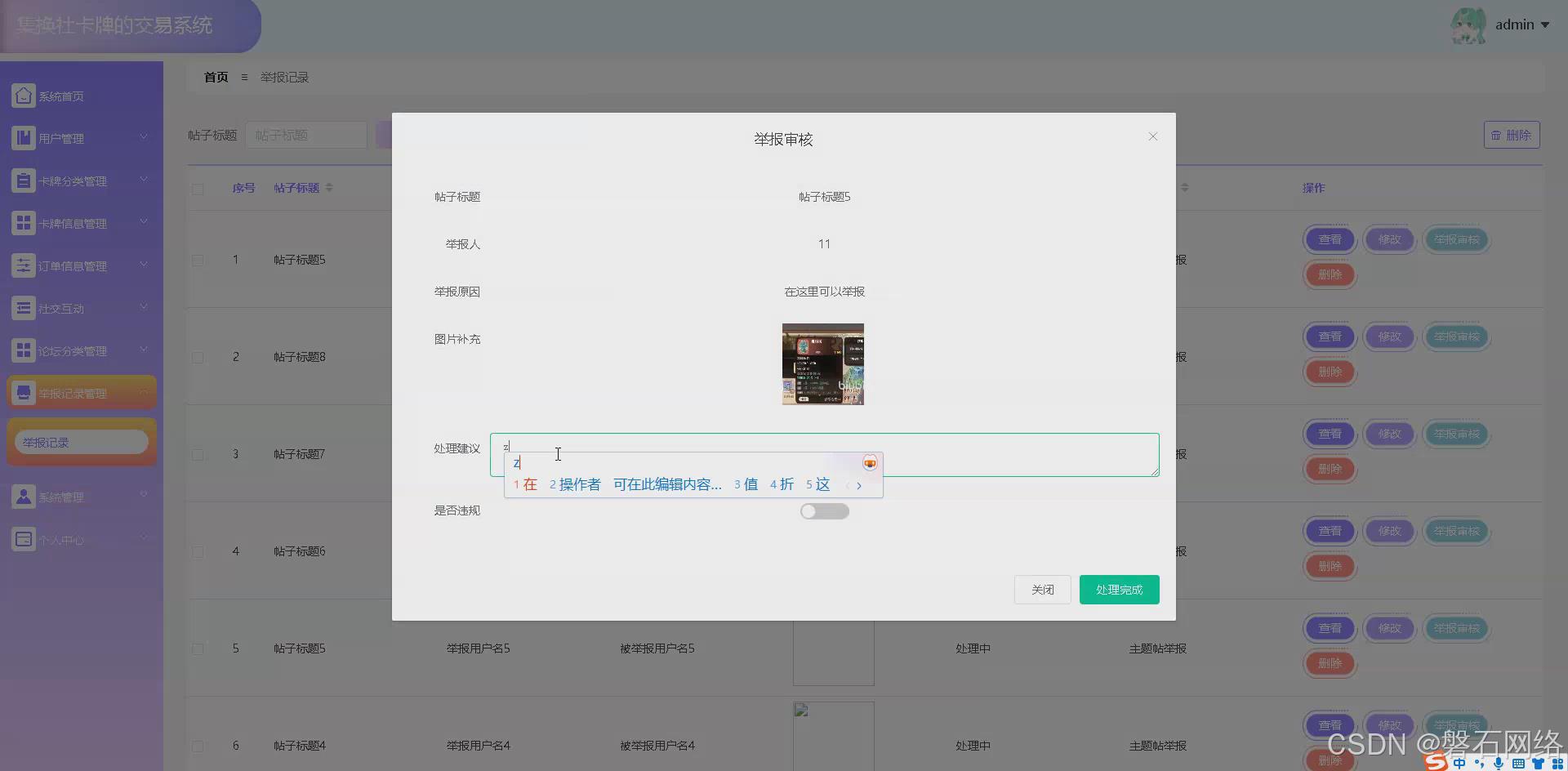Click the 社交互动 sidebar icon
The width and height of the screenshot is (1568, 771).
[23, 307]
